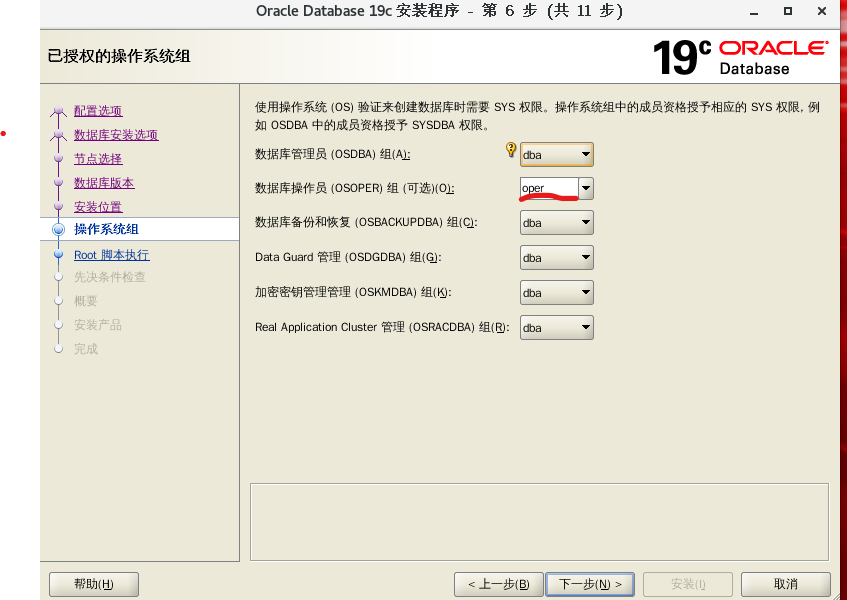Open the OSKMDBA group dropdown
The width and height of the screenshot is (847, 600).
tap(556, 293)
